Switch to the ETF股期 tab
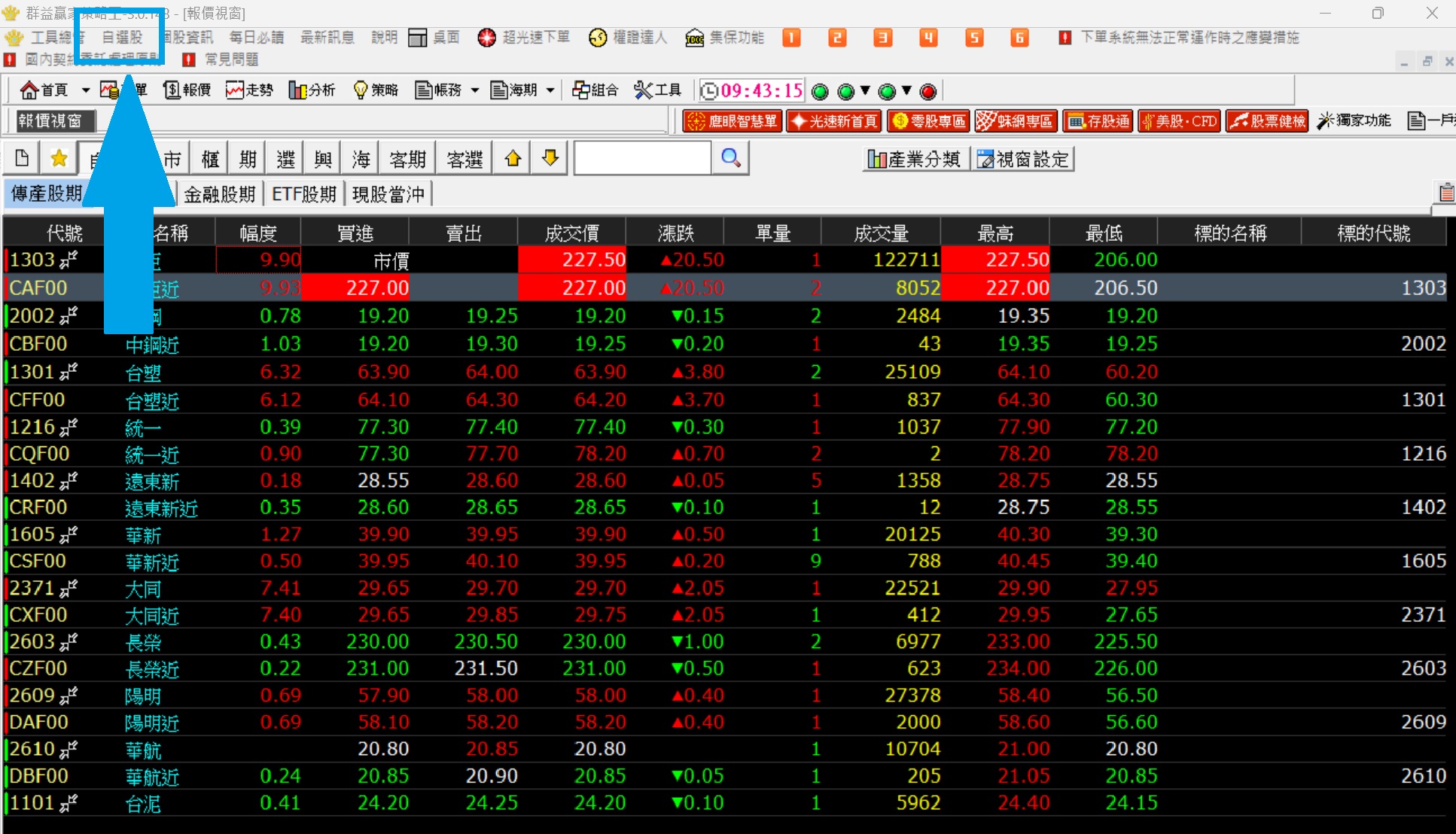 click(304, 194)
